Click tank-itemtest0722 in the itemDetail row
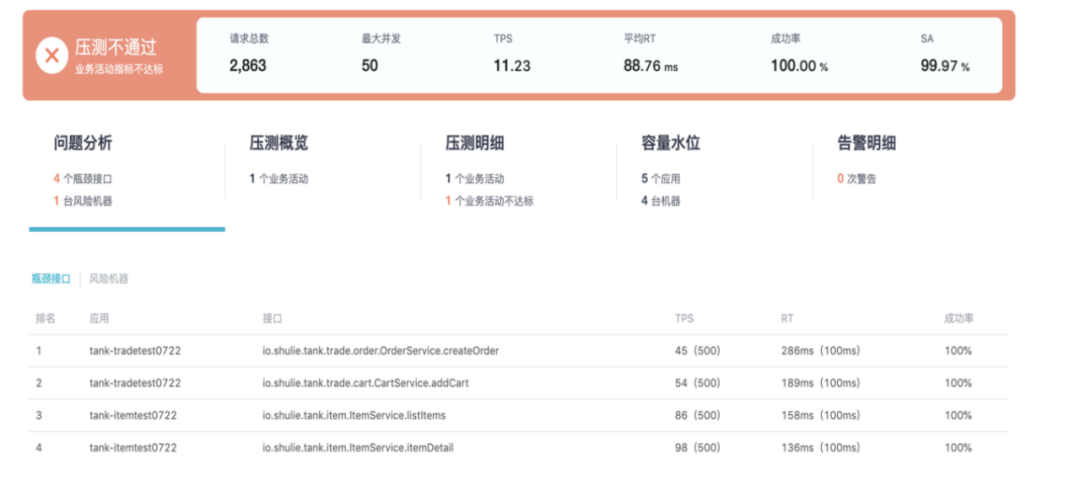The width and height of the screenshot is (1080, 502). [x=133, y=448]
